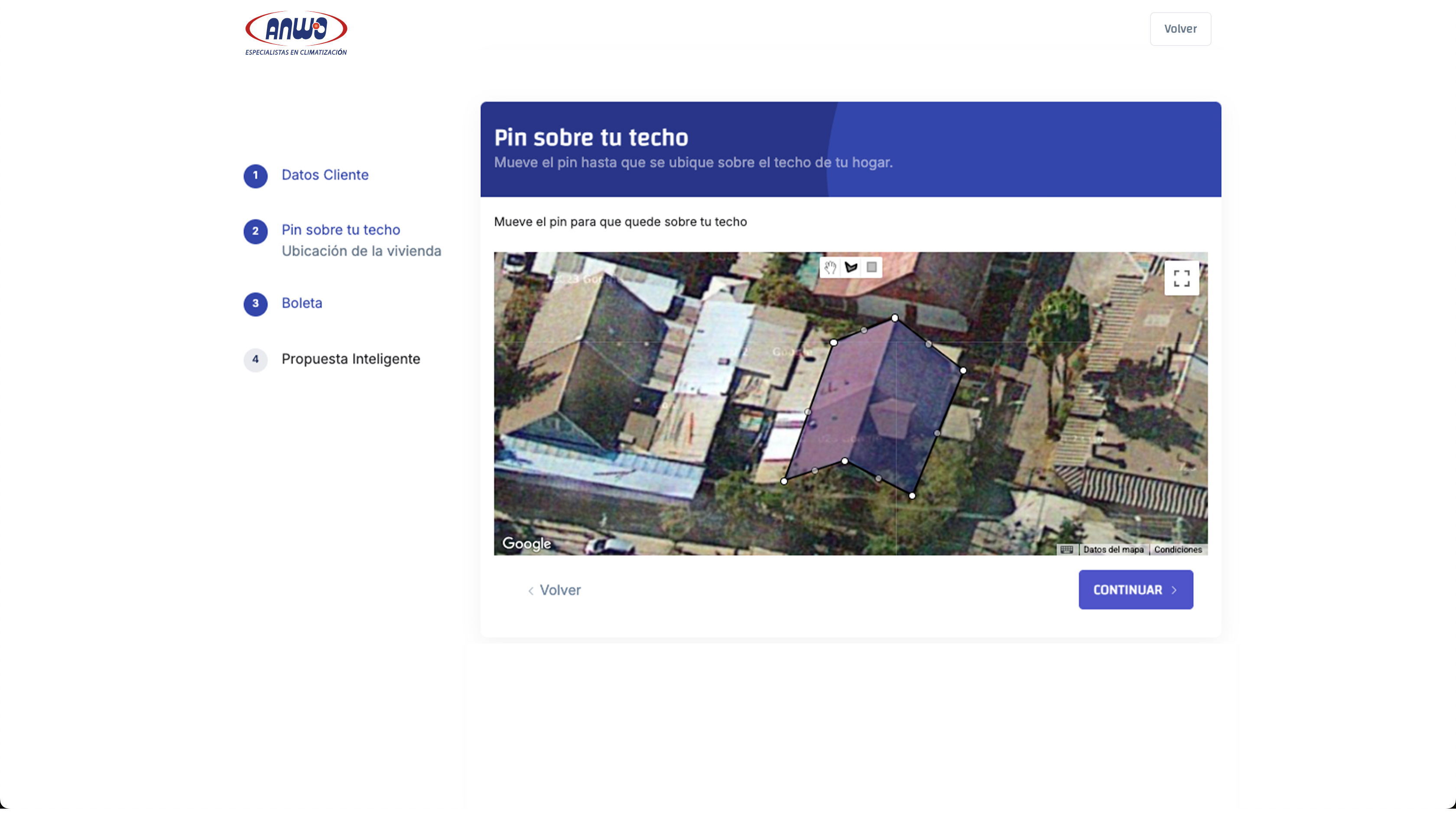Open Propuesta Inteligente step

(x=351, y=359)
